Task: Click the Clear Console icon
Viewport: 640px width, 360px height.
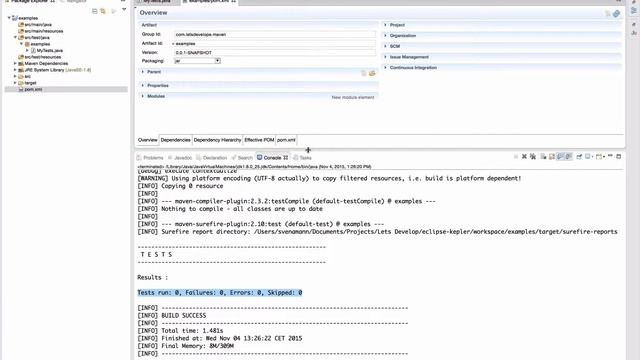Action: coord(543,156)
